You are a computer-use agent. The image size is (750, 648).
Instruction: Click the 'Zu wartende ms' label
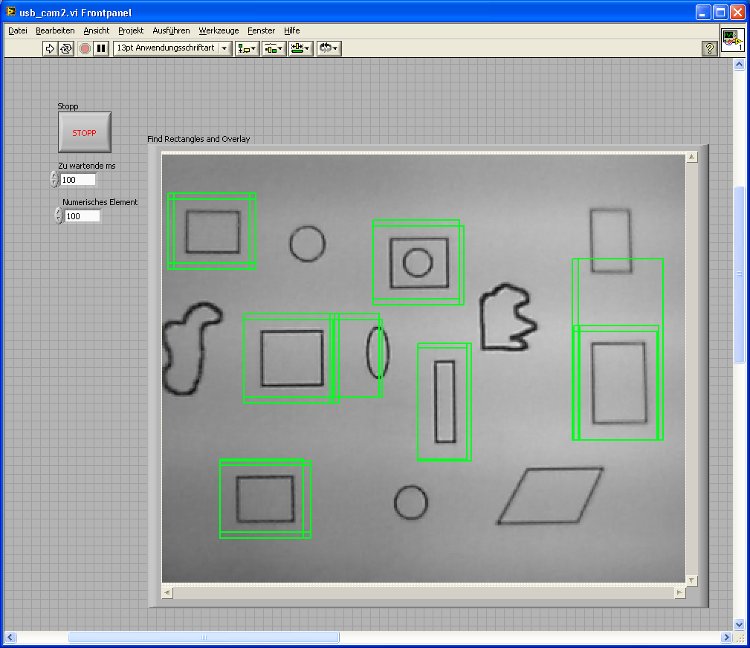pos(87,165)
